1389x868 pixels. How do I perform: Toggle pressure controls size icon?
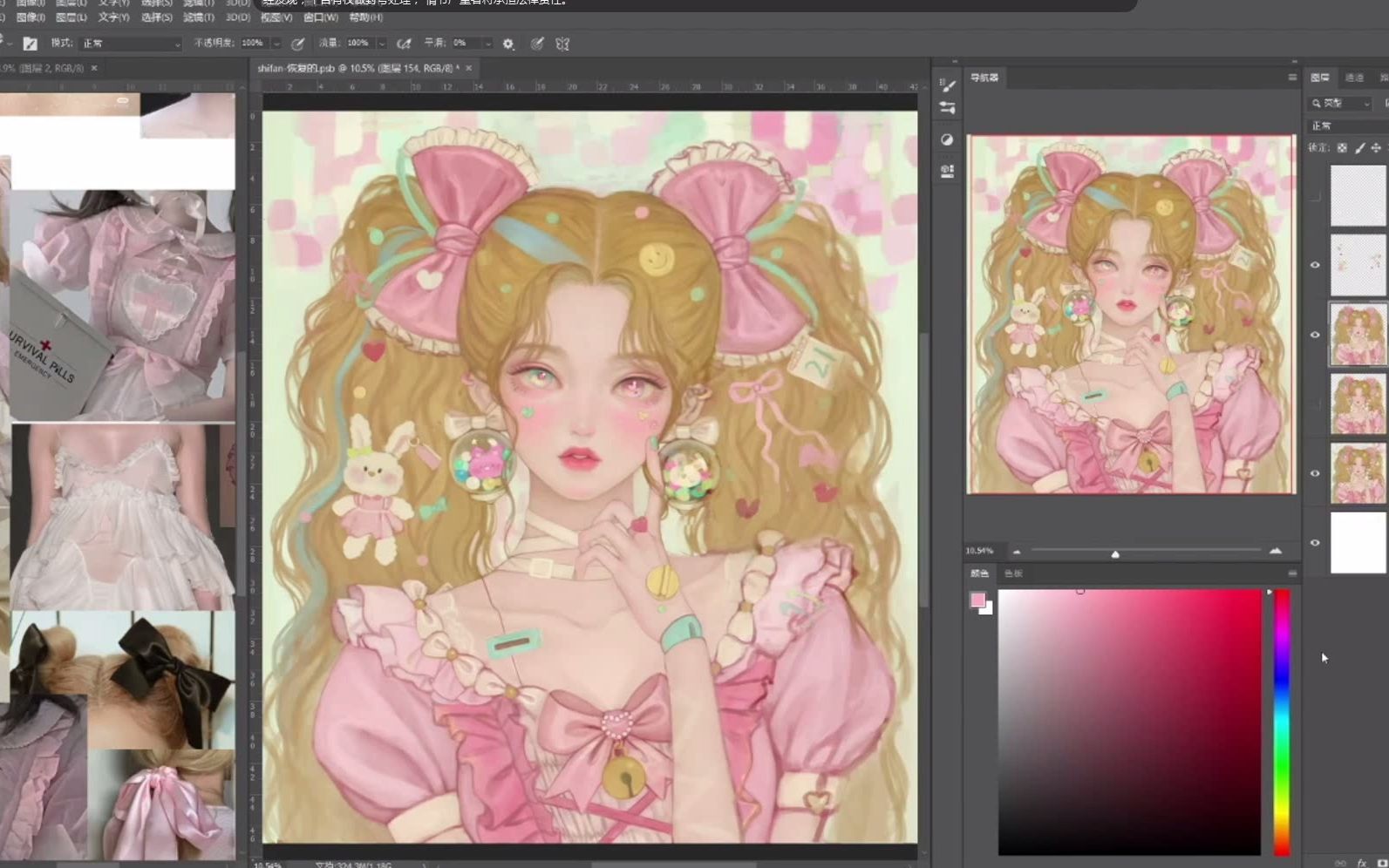coord(537,44)
